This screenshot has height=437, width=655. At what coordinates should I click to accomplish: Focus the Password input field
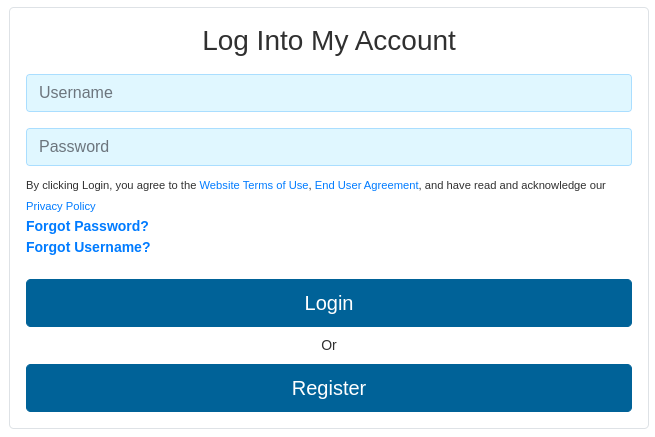pyautogui.click(x=329, y=147)
